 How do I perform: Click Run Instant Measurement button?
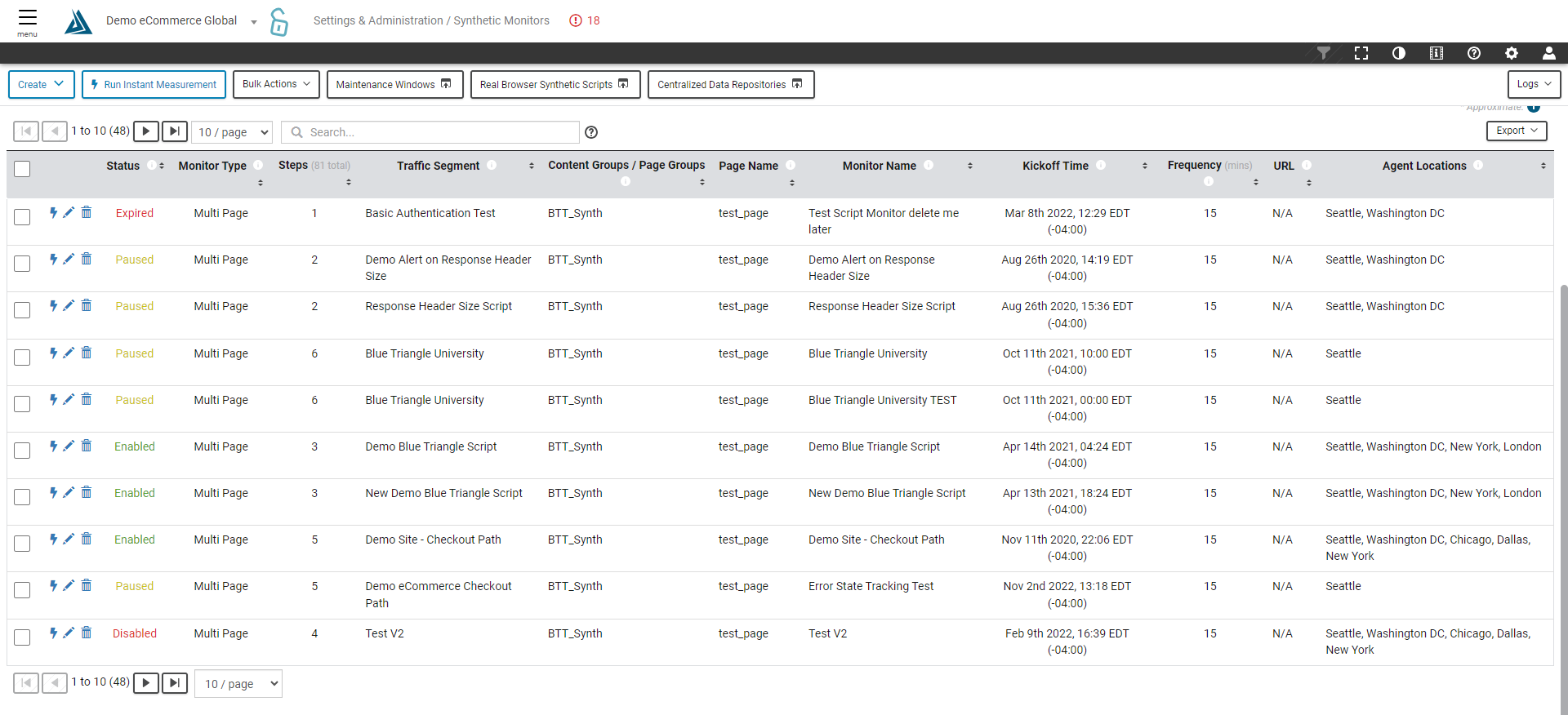154,84
